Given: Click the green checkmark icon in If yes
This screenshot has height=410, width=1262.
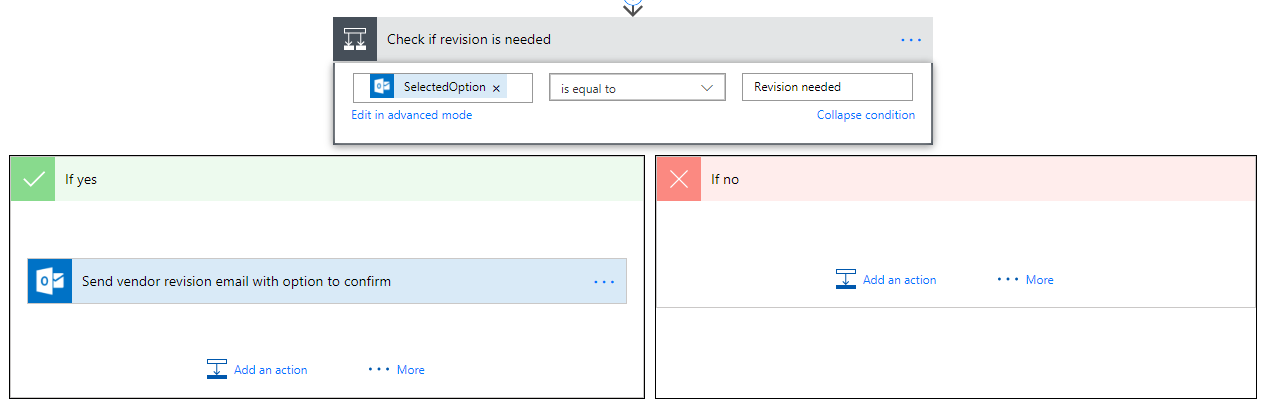Looking at the screenshot, I should [x=33, y=179].
